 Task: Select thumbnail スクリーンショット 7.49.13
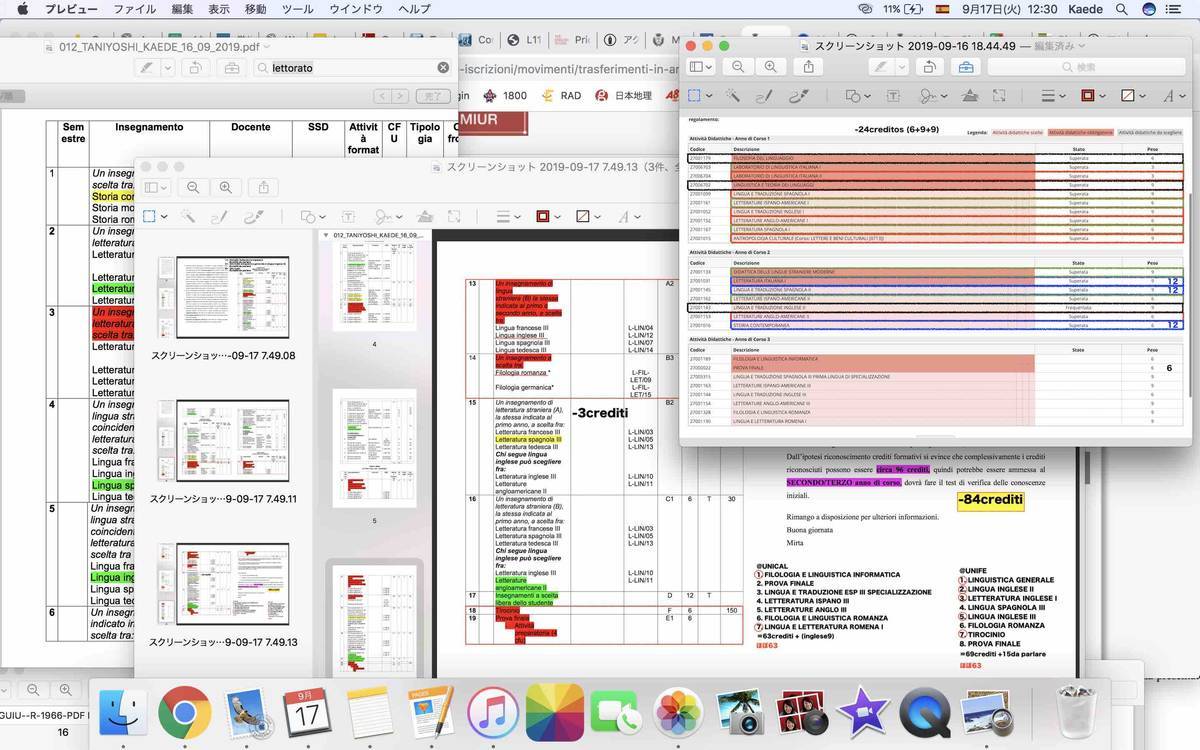pyautogui.click(x=232, y=584)
